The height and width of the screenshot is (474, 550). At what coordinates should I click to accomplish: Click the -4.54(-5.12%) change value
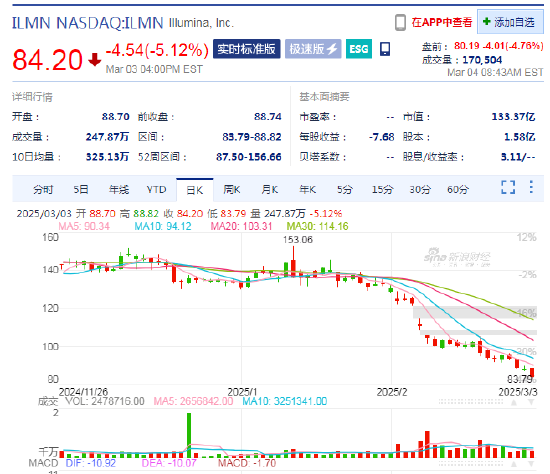click(x=157, y=50)
